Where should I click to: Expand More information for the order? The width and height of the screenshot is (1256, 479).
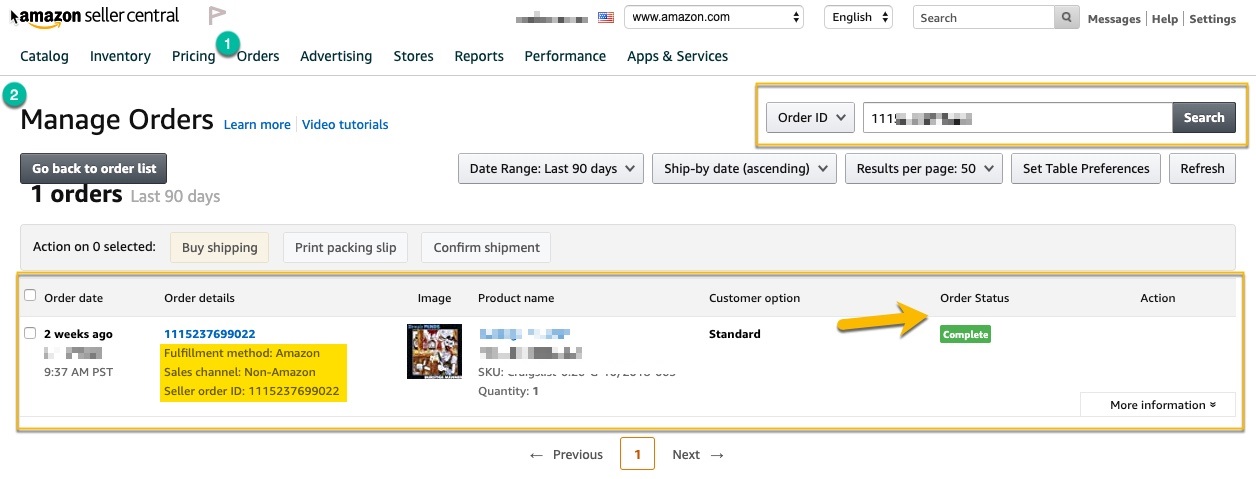[x=1157, y=405]
